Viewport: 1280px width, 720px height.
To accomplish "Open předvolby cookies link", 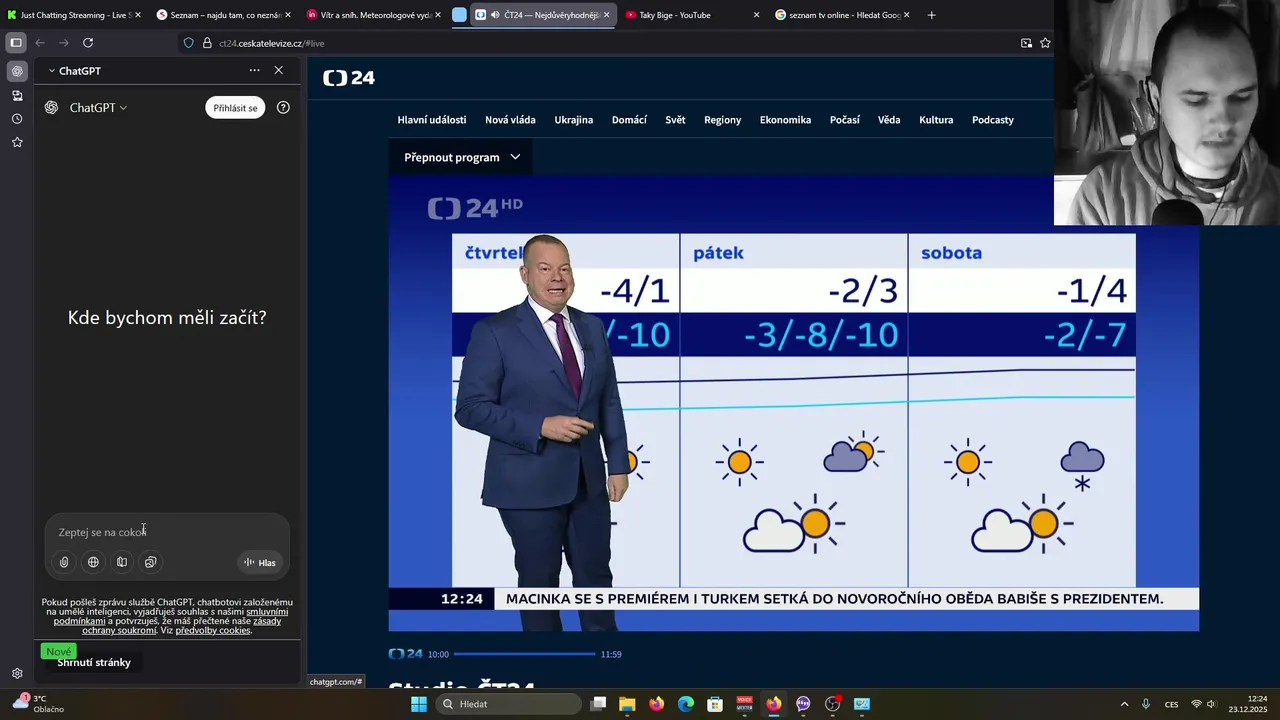I will [x=213, y=631].
